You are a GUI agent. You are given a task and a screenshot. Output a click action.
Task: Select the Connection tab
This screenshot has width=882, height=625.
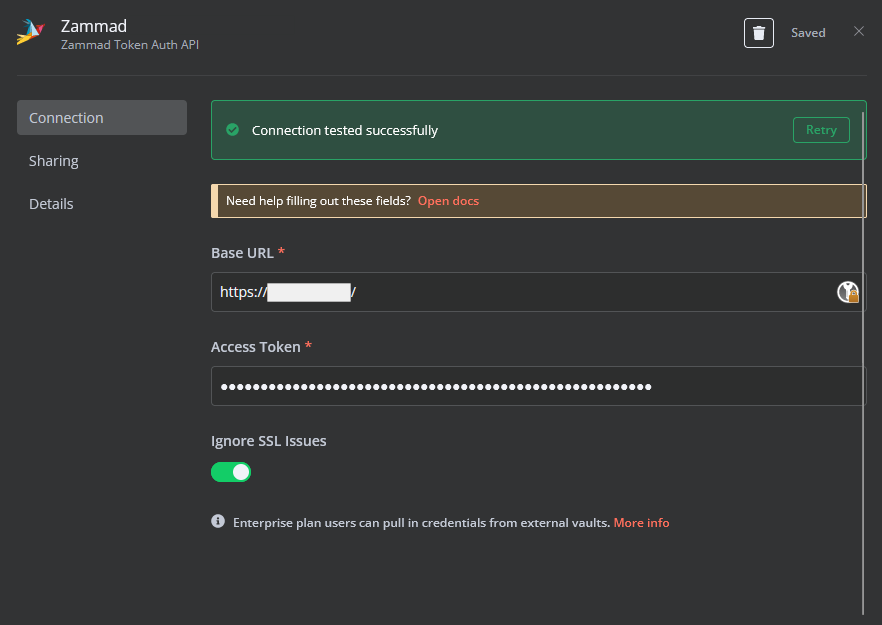pyautogui.click(x=102, y=118)
